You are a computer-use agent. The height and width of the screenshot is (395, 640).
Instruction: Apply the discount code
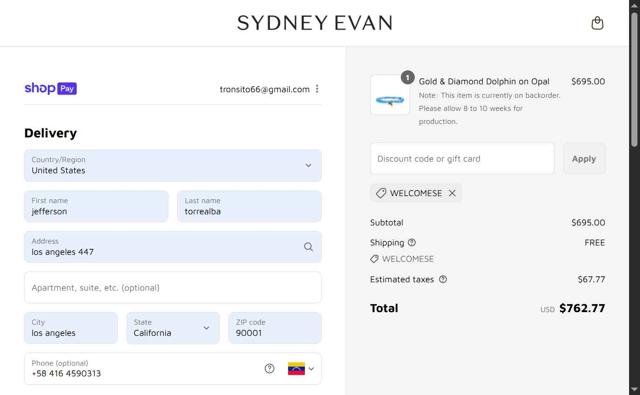[x=584, y=158]
